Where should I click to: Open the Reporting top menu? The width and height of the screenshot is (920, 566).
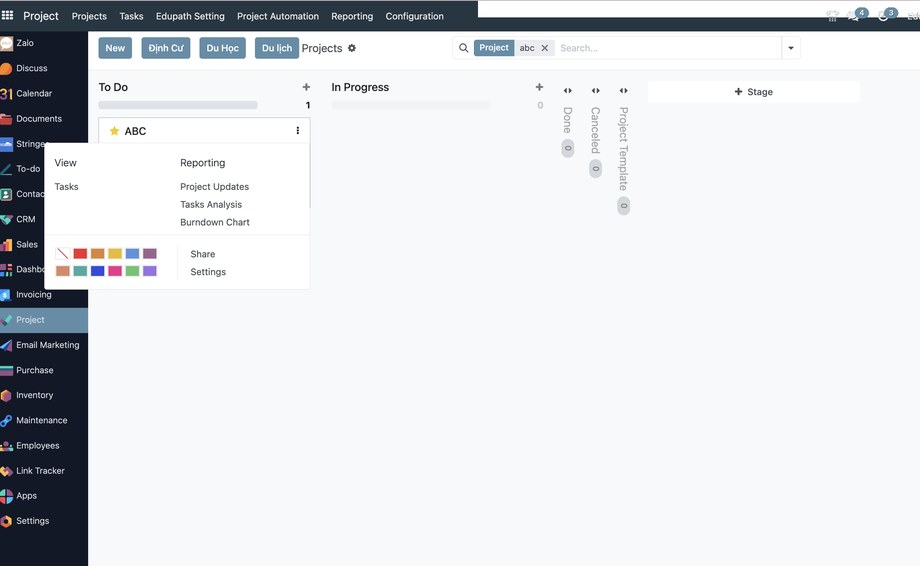(352, 16)
